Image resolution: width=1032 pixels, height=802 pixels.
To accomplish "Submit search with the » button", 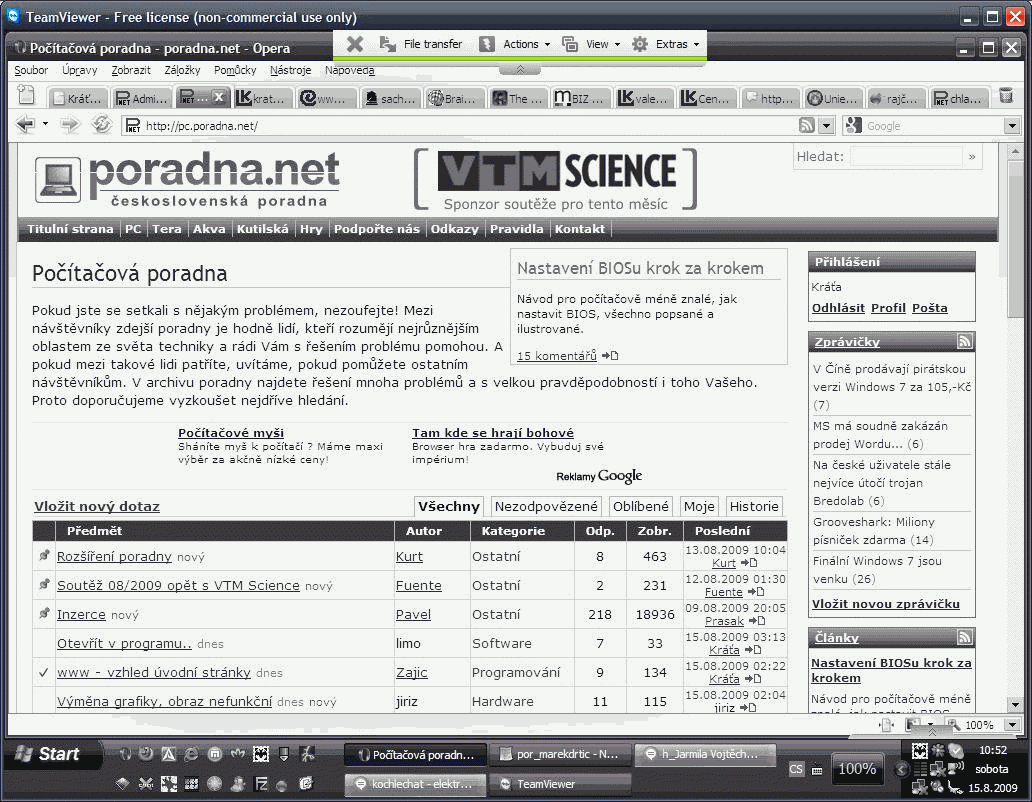I will [972, 157].
